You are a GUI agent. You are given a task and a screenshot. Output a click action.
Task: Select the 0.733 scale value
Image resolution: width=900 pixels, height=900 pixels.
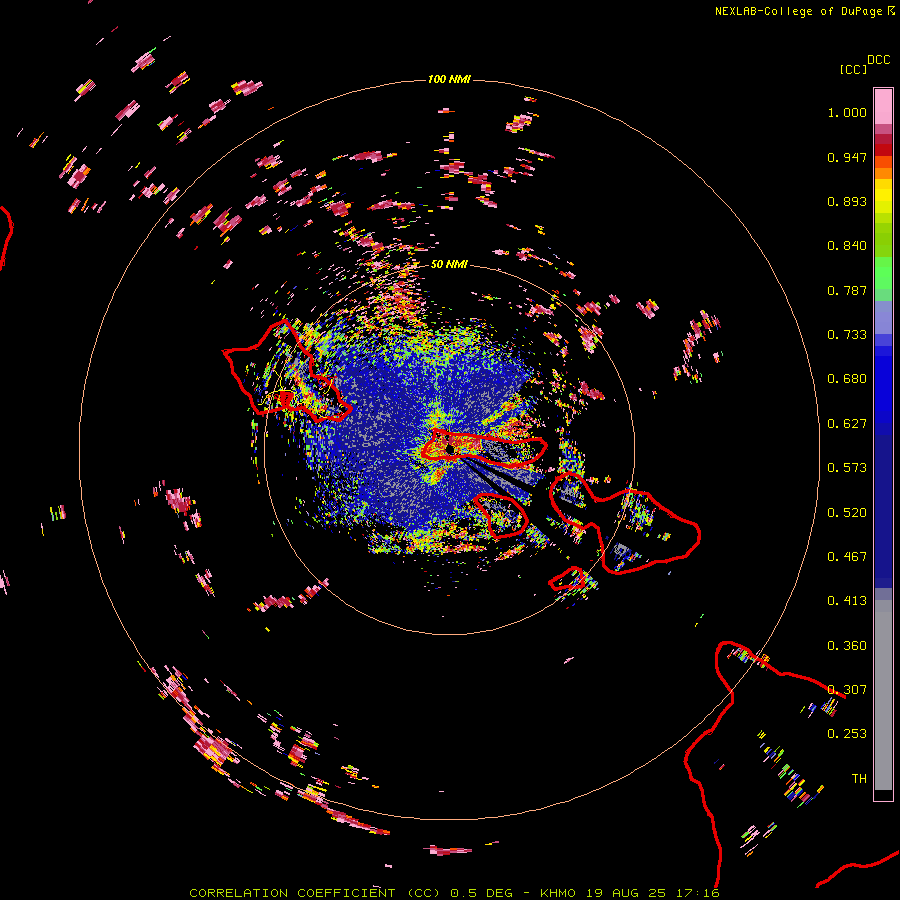click(847, 335)
